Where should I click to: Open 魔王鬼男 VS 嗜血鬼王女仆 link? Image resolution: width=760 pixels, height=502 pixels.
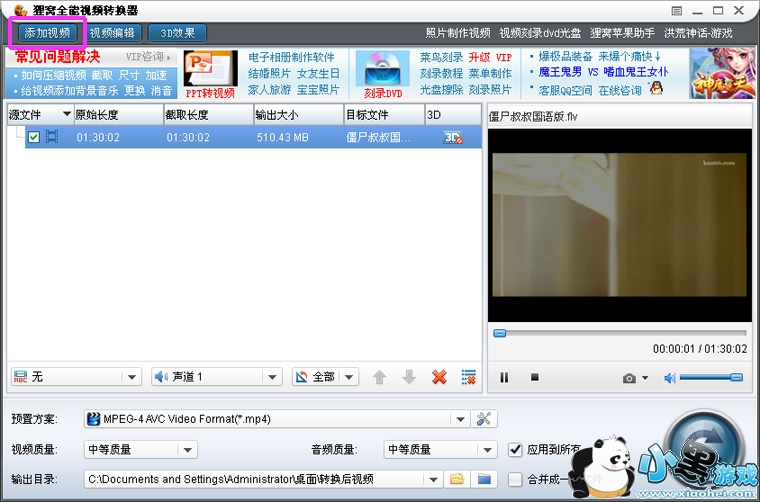603,72
